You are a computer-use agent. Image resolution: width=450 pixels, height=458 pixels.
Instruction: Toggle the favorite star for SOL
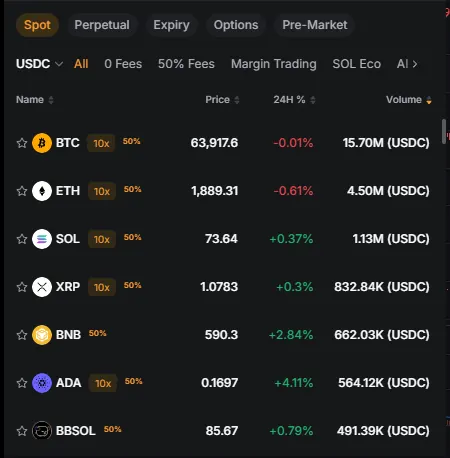coord(22,239)
